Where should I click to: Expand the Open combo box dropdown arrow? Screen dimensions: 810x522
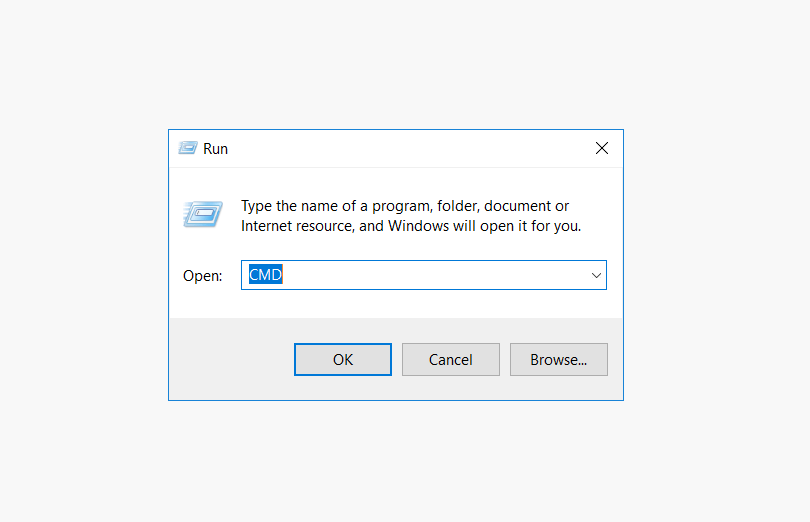[x=596, y=275]
